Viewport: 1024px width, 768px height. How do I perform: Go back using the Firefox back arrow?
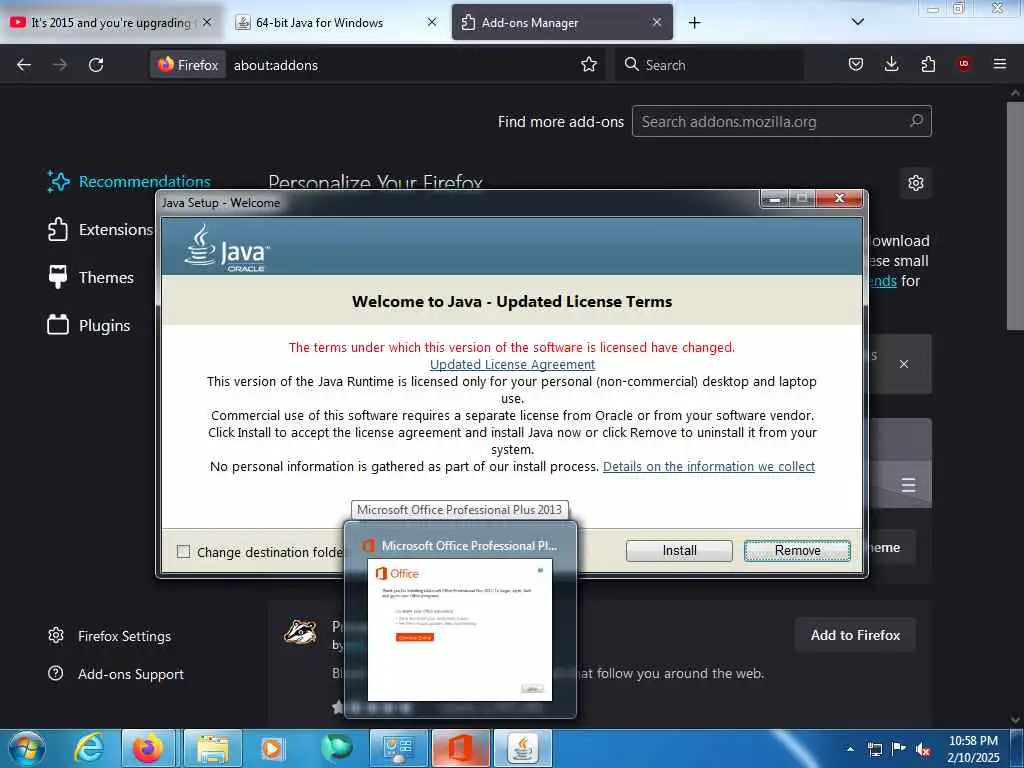pos(24,65)
